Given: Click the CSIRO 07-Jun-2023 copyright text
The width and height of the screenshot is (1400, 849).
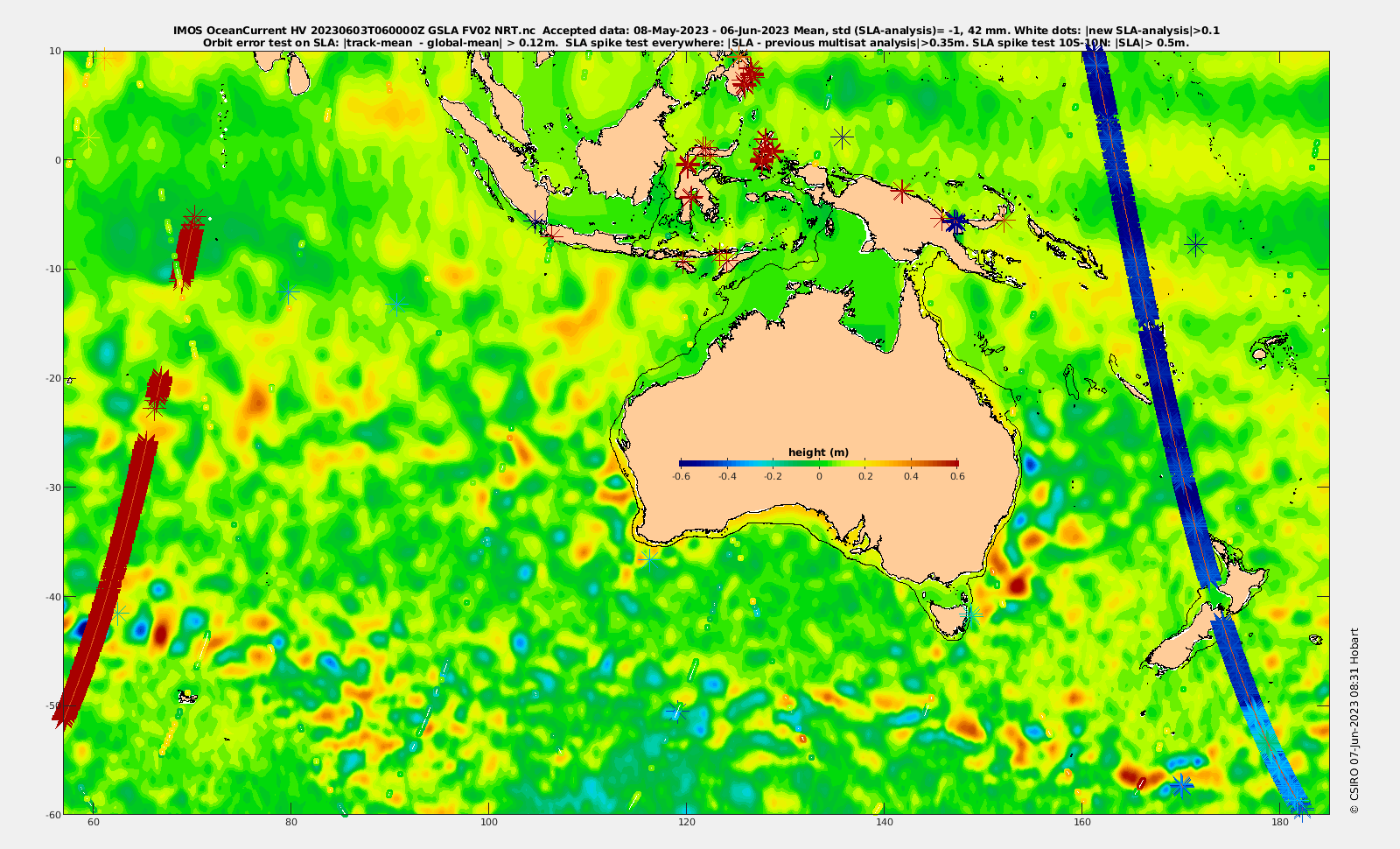Looking at the screenshot, I should pyautogui.click(x=1354, y=721).
